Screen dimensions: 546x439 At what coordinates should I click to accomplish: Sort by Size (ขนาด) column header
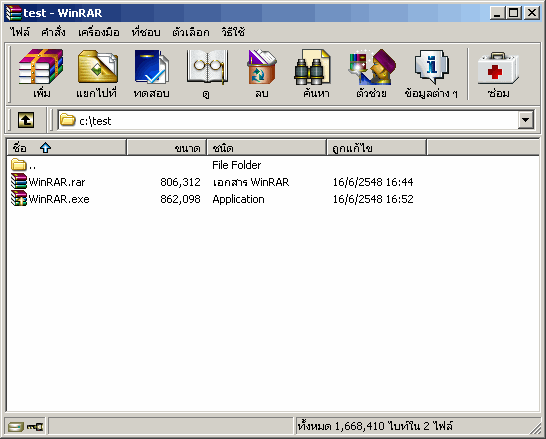pos(166,148)
